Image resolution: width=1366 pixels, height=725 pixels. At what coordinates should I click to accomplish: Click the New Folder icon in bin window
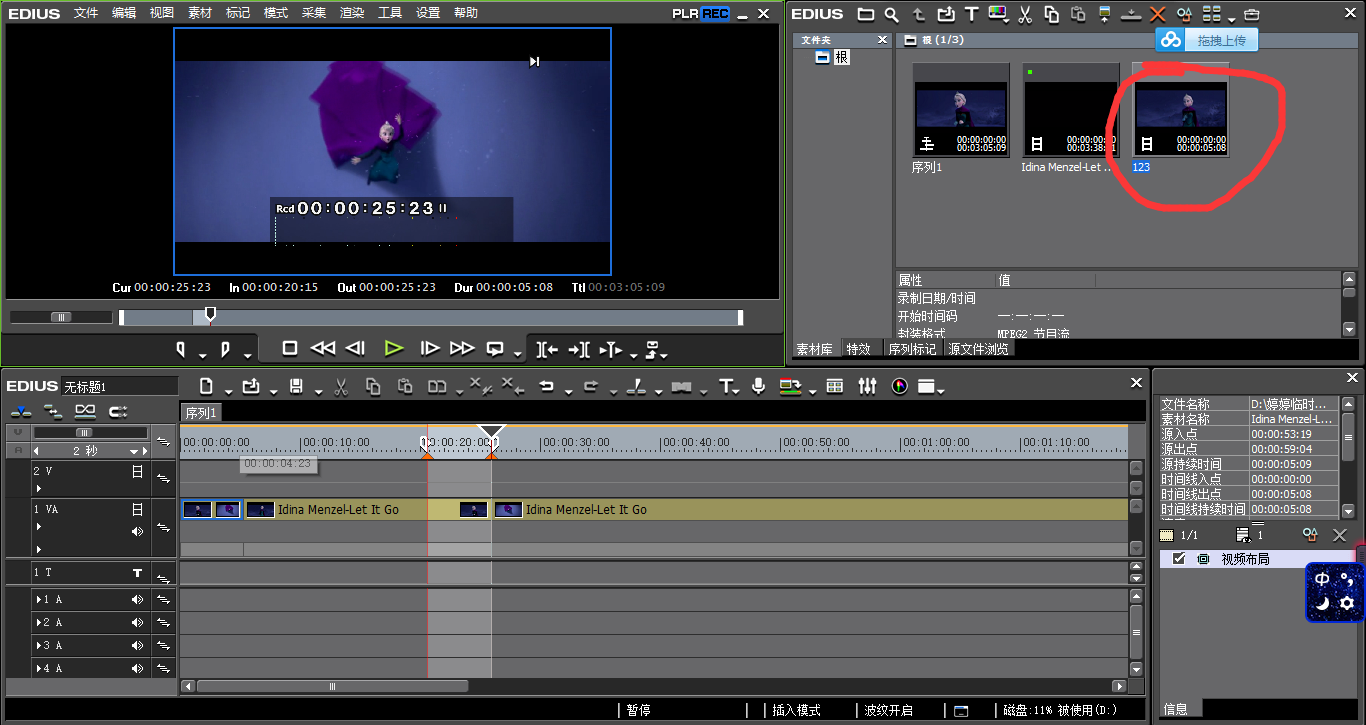[866, 14]
